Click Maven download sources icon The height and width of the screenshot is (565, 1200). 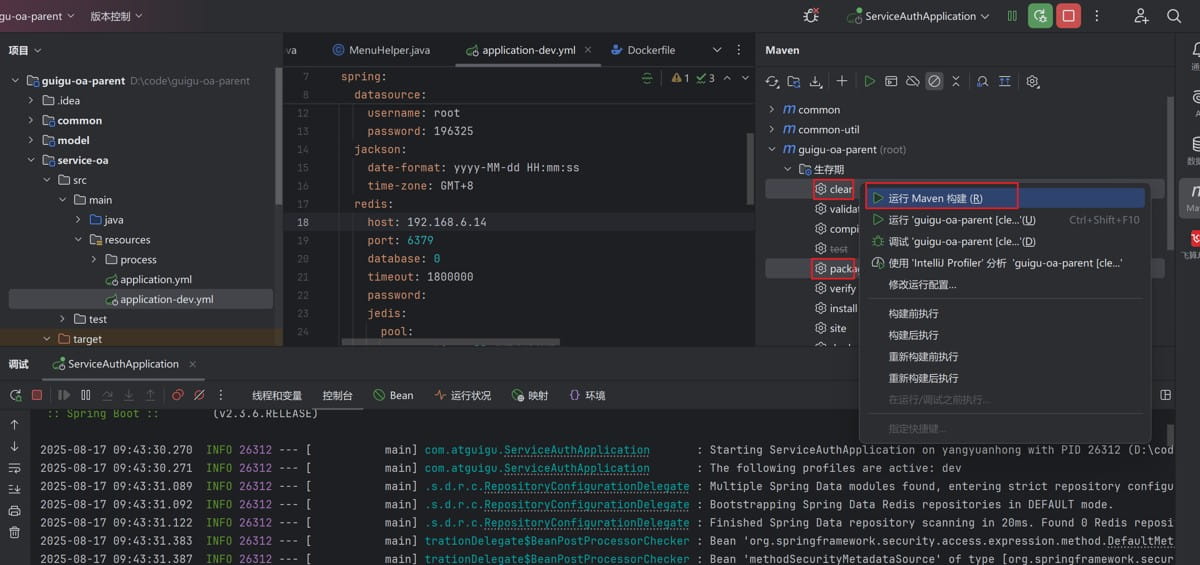[x=816, y=81]
